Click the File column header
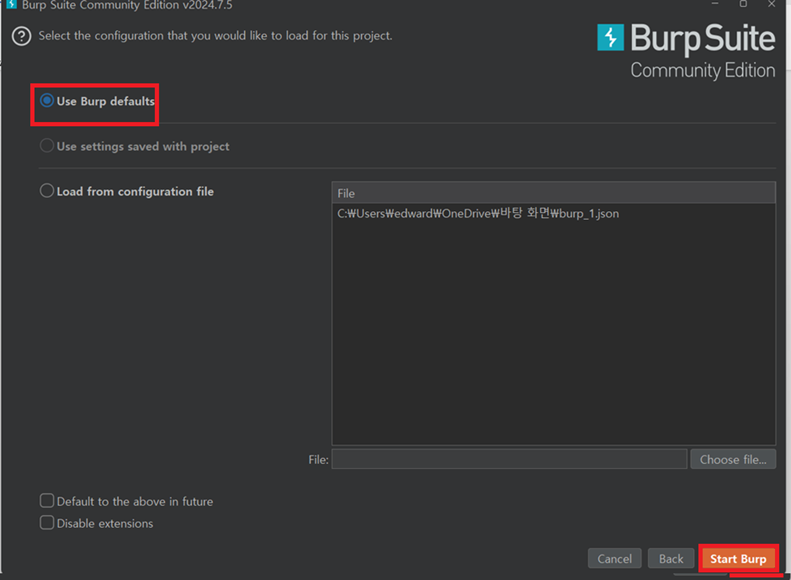This screenshot has height=580, width=791. (553, 193)
